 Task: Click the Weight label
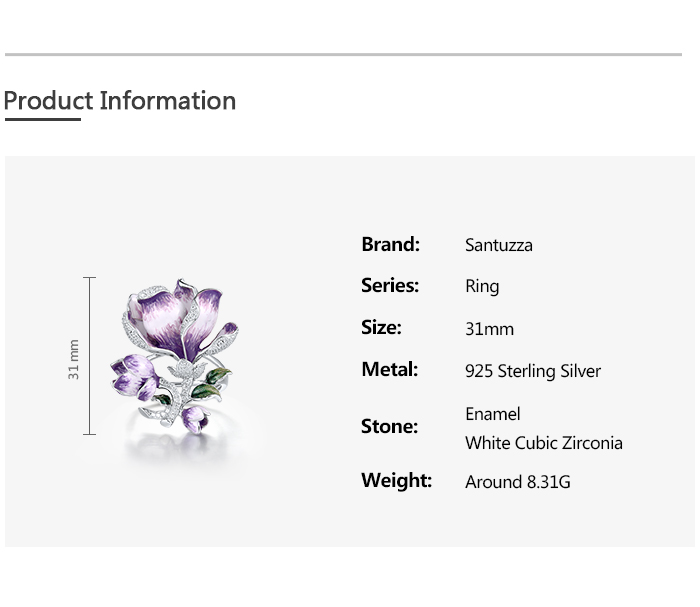tap(396, 481)
